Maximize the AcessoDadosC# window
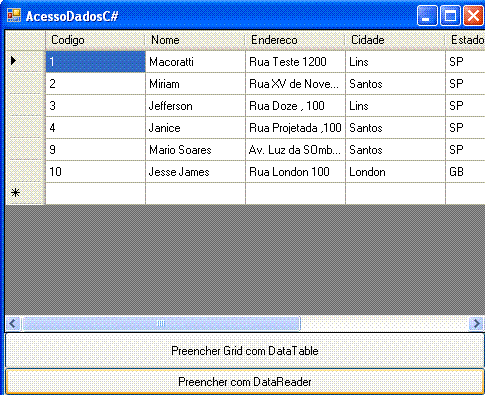This screenshot has width=485, height=395. coord(450,15)
